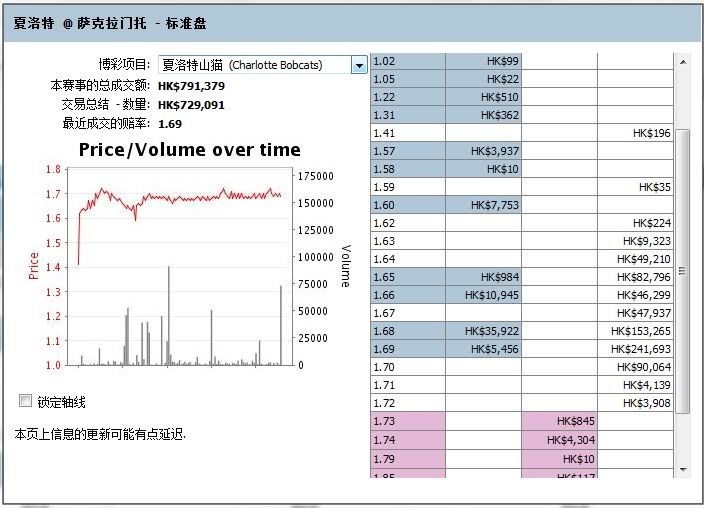The width and height of the screenshot is (704, 508).
Task: Select the 1.02 price cell
Action: click(408, 61)
